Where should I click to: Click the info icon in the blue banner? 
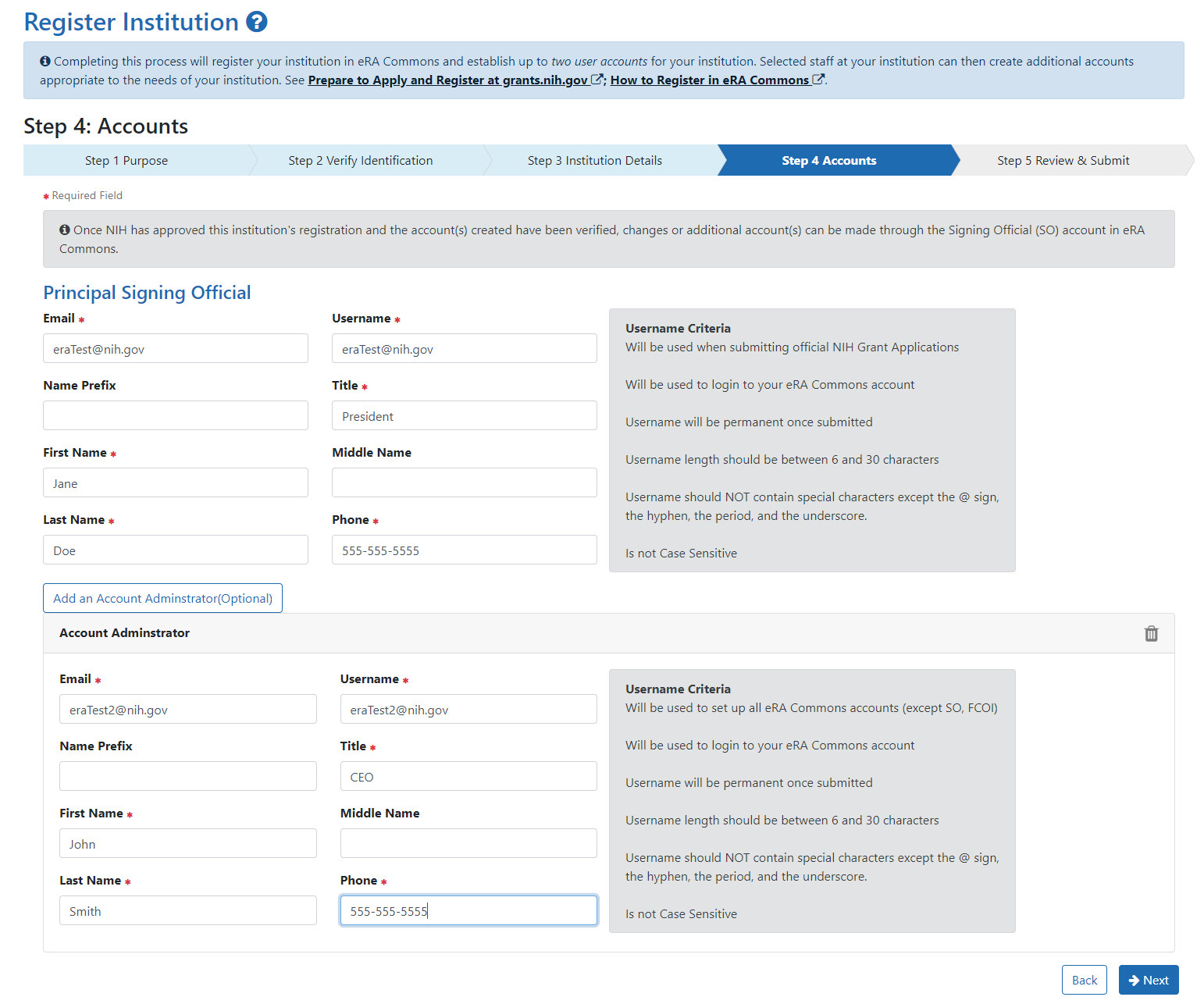[45, 61]
